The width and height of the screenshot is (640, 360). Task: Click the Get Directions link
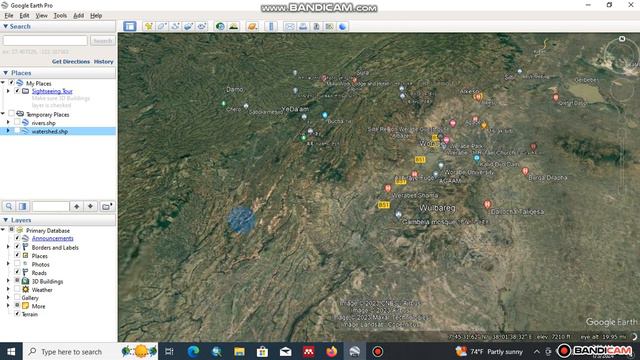click(71, 61)
